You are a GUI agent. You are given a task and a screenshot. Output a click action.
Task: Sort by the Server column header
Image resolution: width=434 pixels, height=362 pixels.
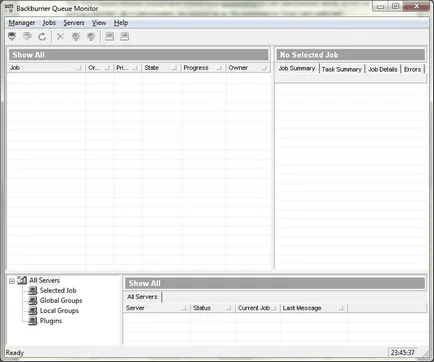click(157, 308)
